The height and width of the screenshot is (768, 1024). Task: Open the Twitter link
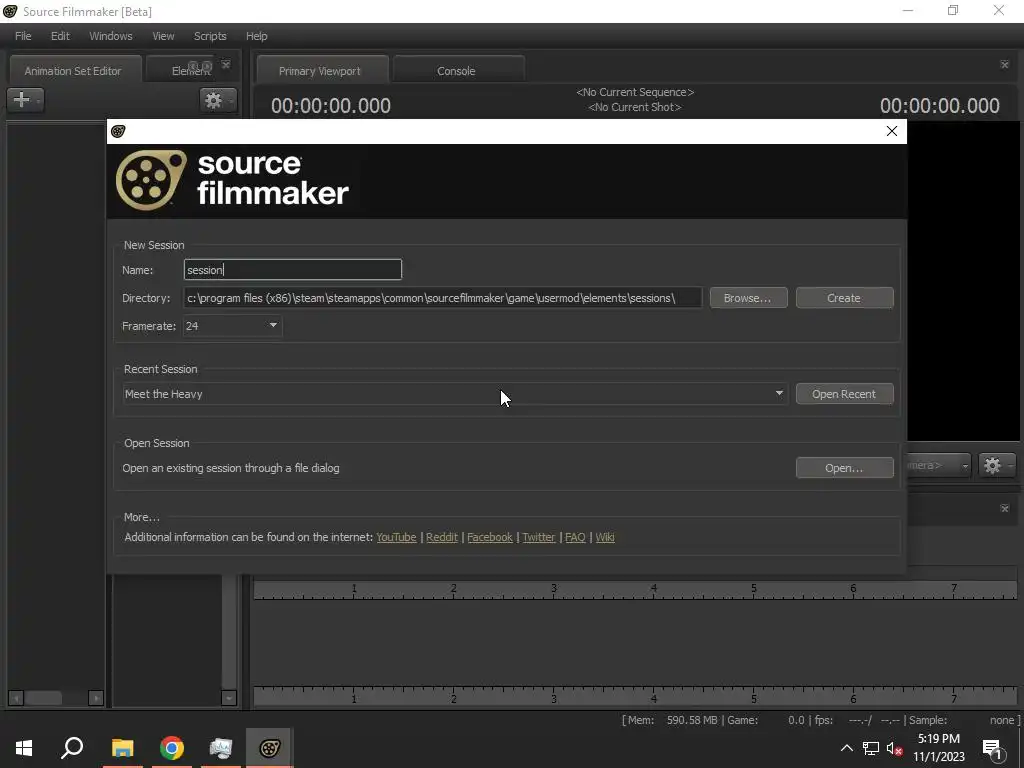[539, 537]
